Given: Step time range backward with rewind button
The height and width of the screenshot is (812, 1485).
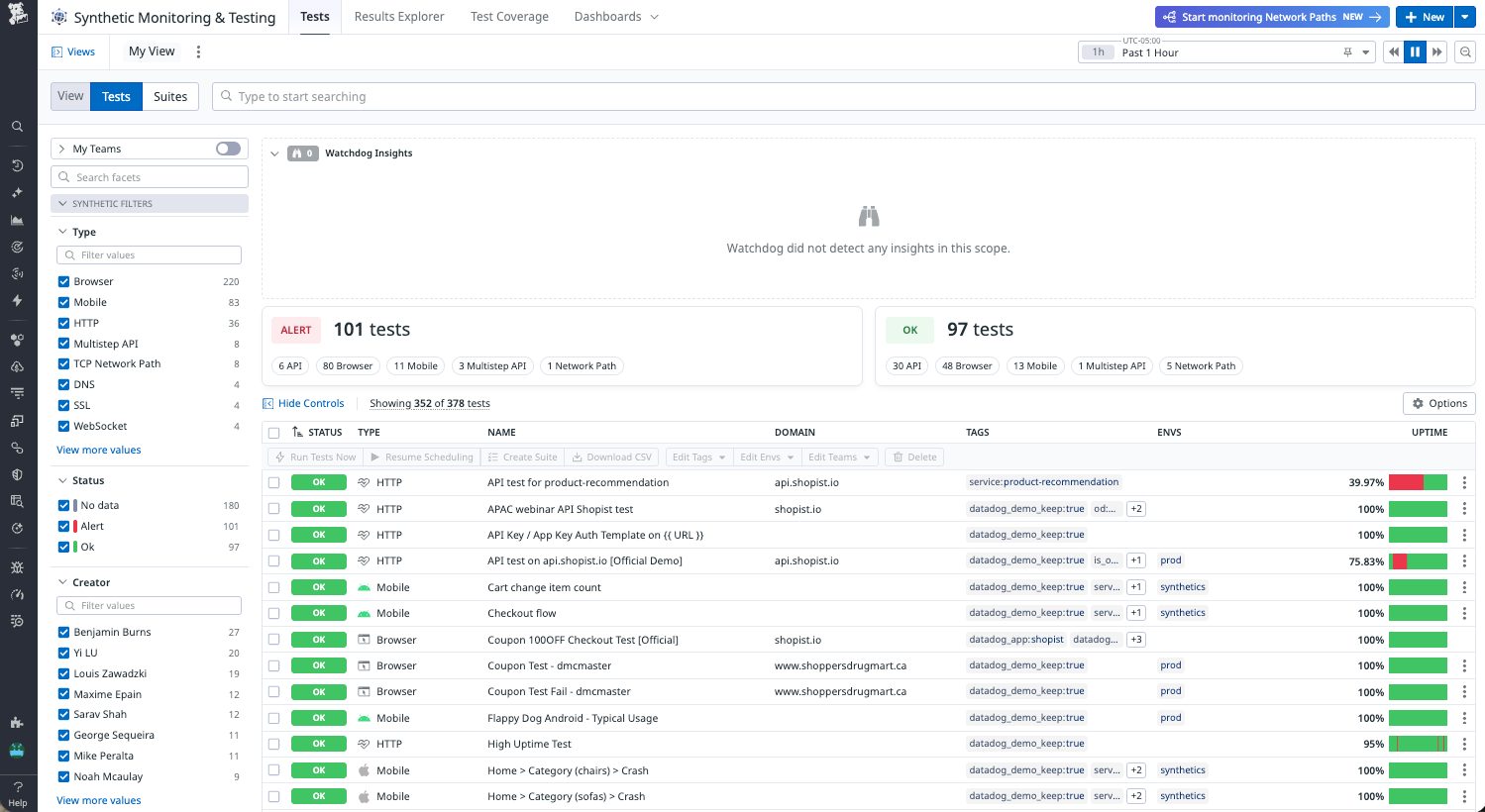Looking at the screenshot, I should tap(1394, 52).
